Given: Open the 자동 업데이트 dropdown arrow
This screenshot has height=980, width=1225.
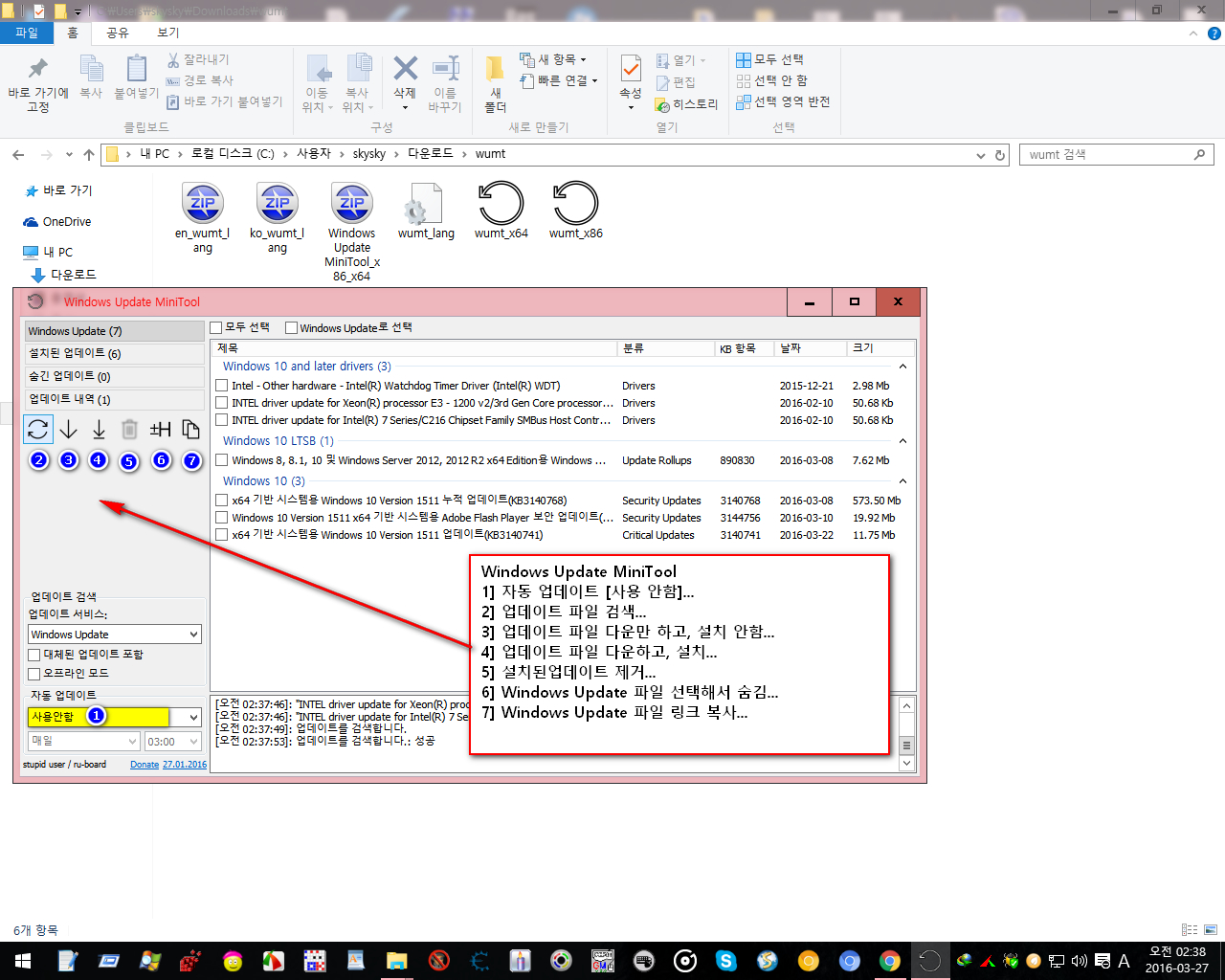Looking at the screenshot, I should (x=193, y=717).
